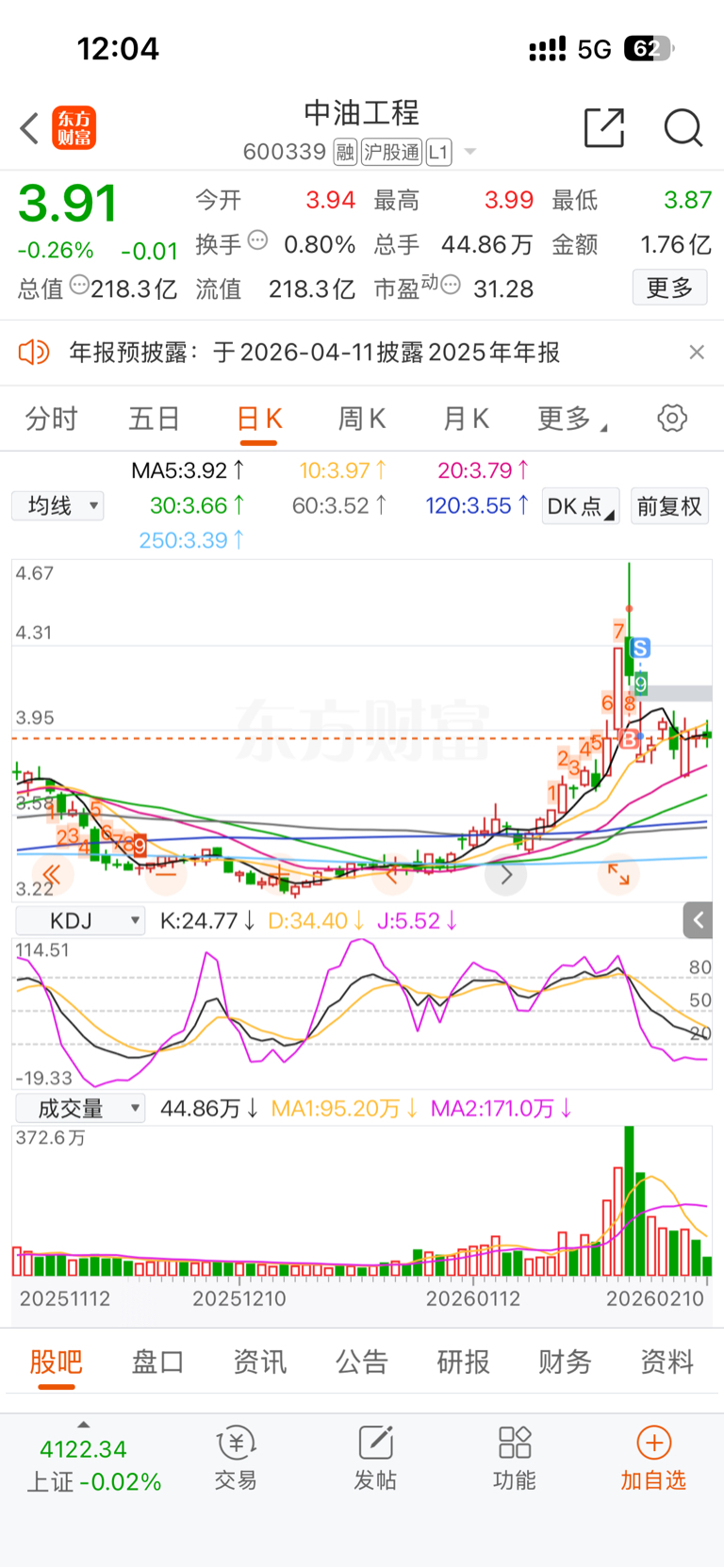Tap the share export icon

[604, 127]
